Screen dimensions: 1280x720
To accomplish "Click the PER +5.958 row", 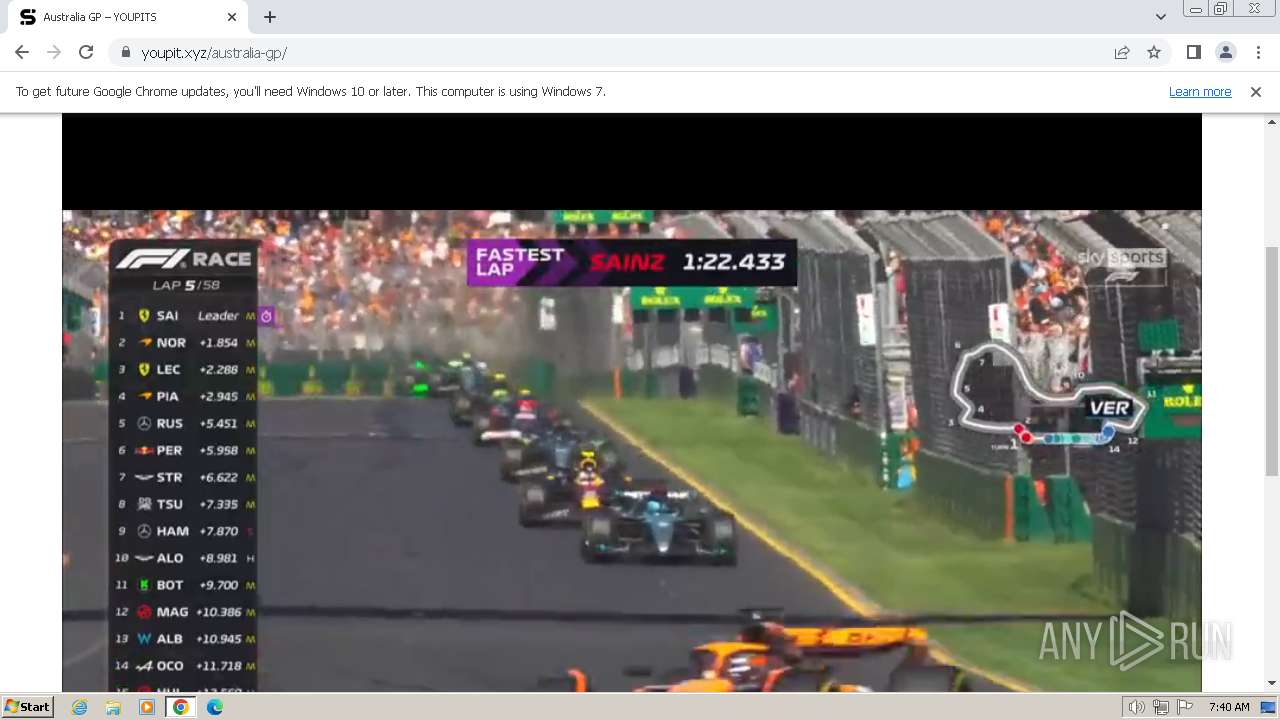I will coord(185,450).
